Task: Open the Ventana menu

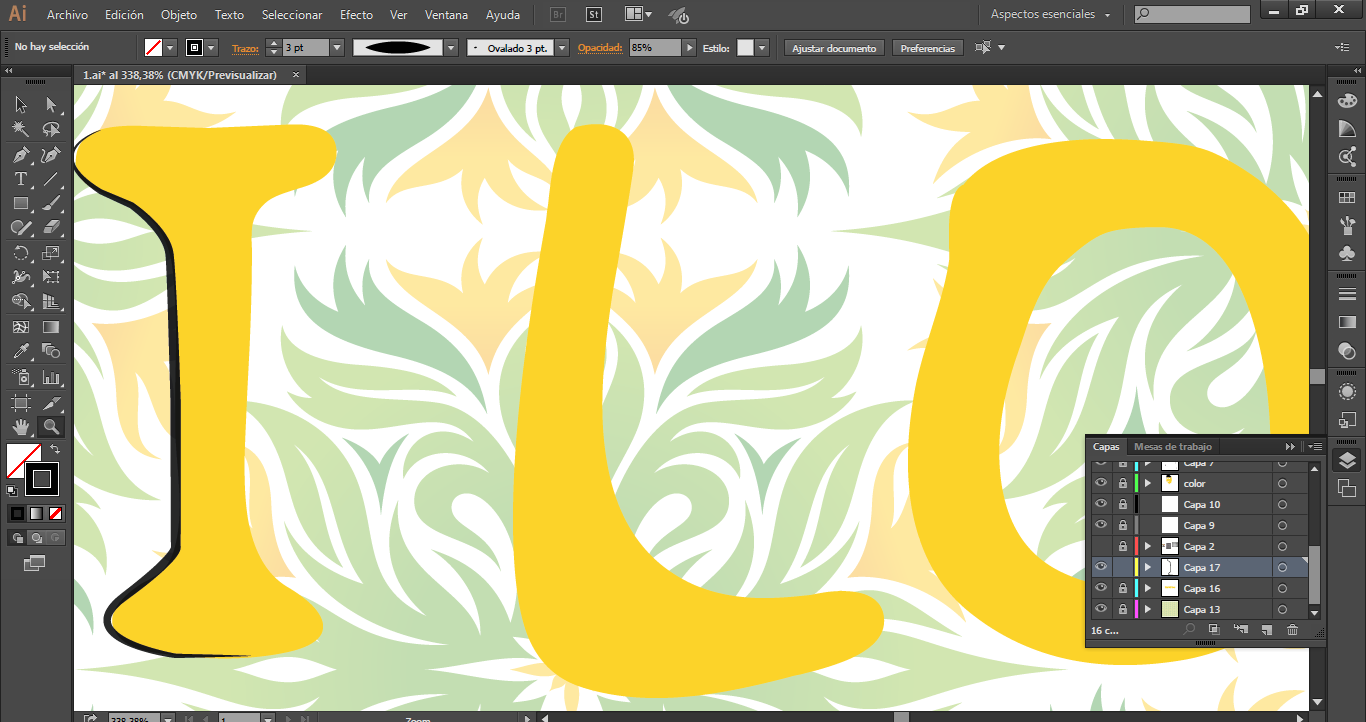Action: tap(447, 15)
